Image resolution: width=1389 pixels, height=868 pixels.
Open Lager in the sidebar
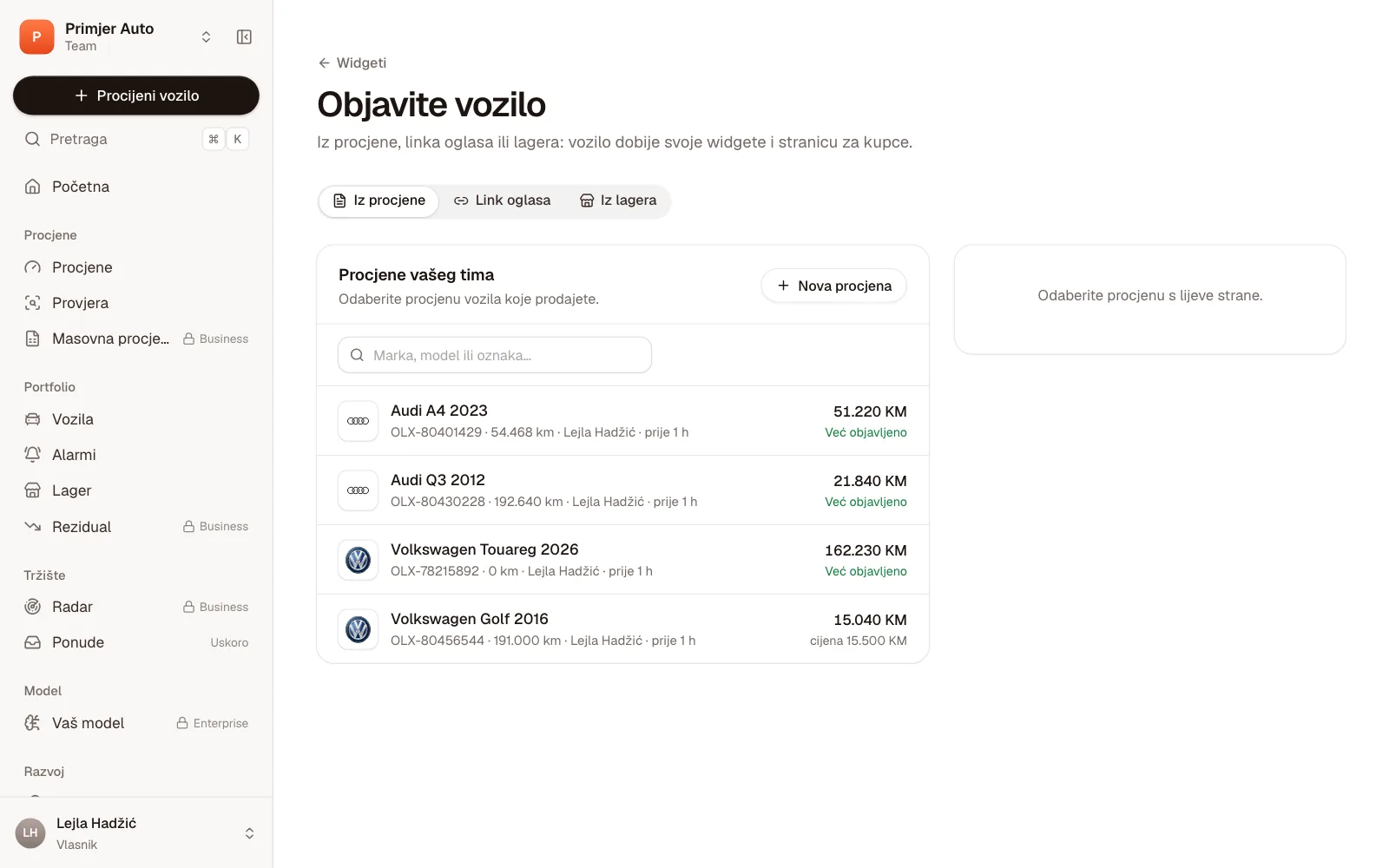click(136, 490)
